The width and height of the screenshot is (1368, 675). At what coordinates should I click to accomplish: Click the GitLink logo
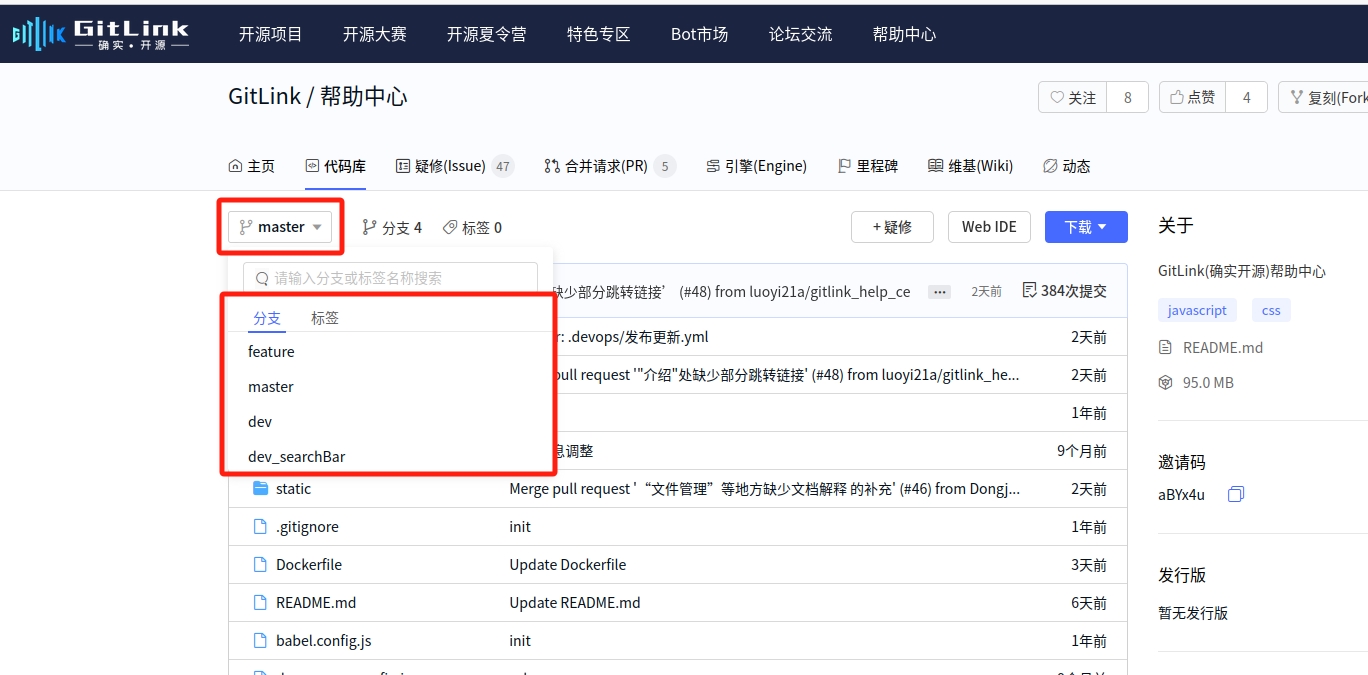(x=100, y=34)
